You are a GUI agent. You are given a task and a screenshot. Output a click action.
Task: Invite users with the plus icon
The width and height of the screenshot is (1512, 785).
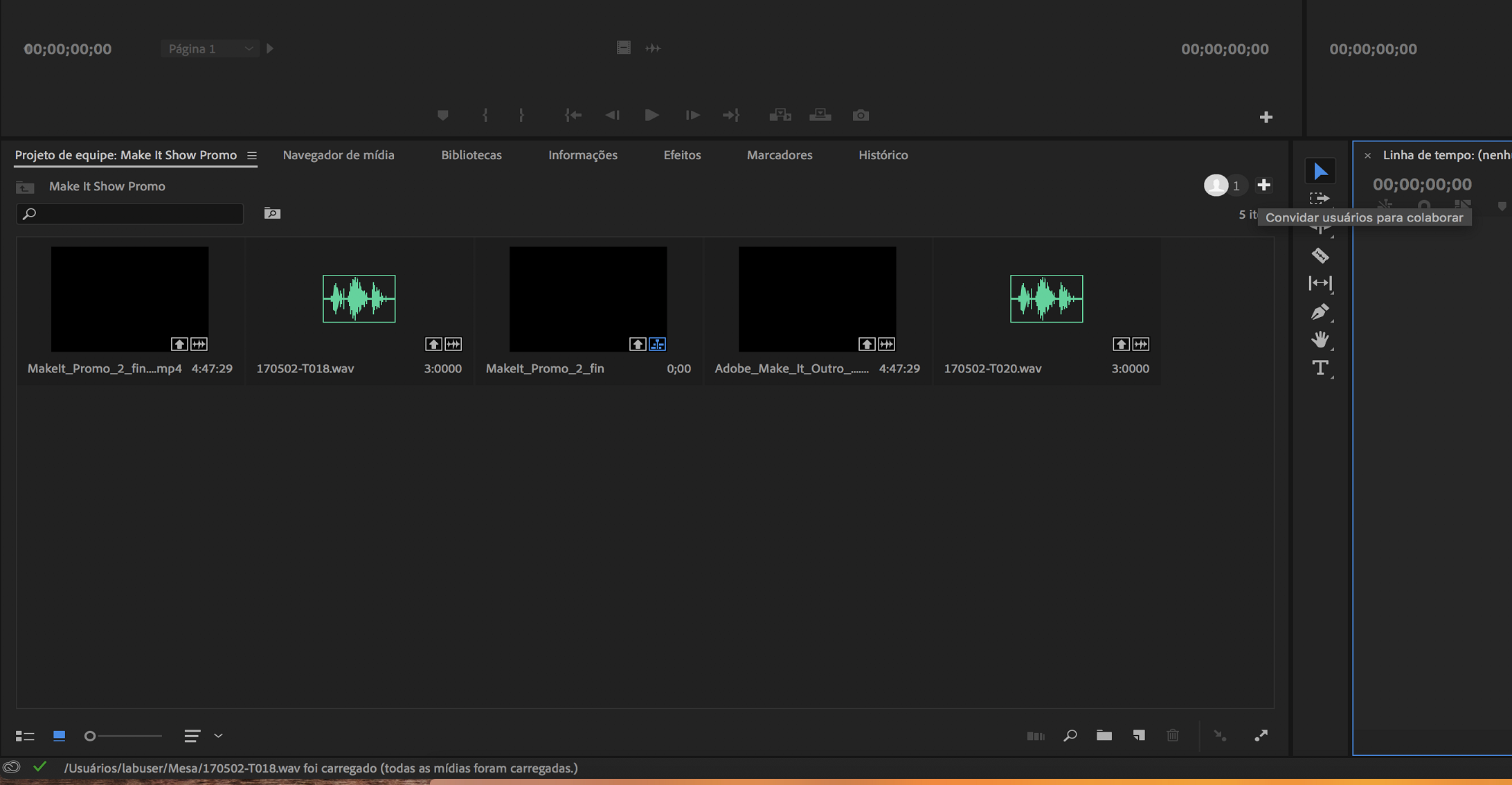pos(1263,185)
